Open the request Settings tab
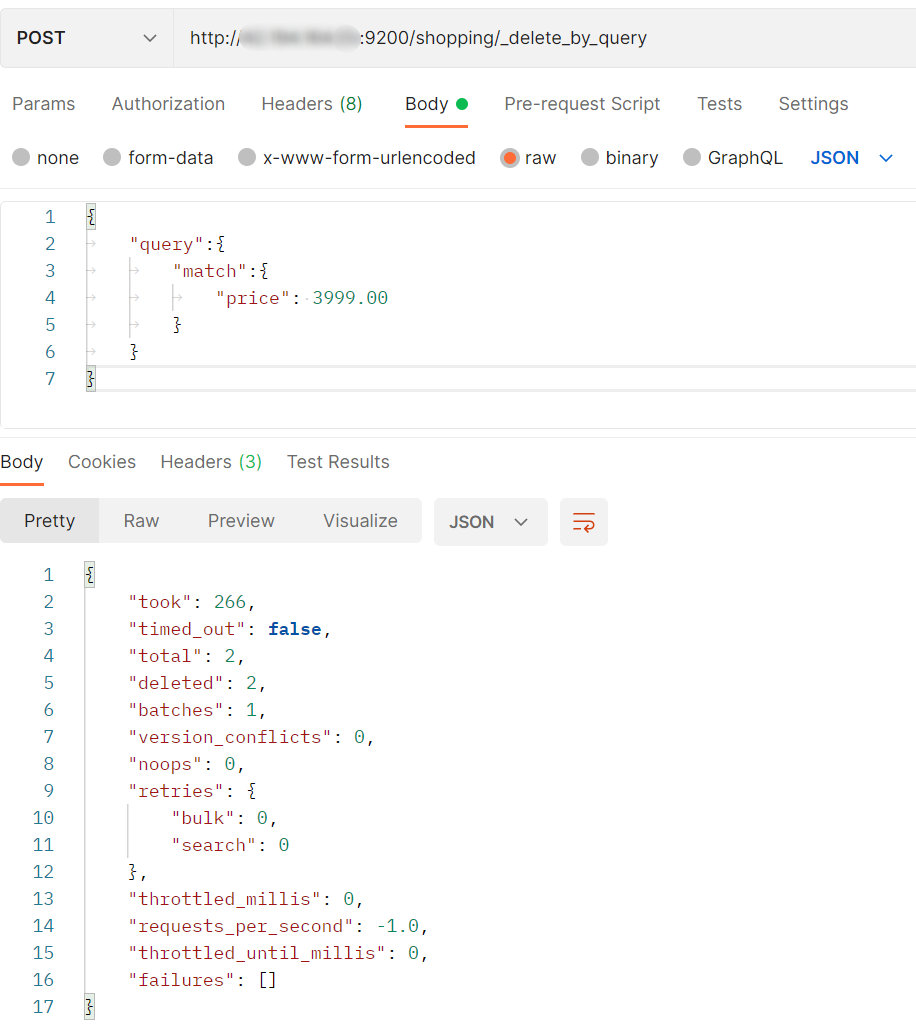Viewport: 916px width, 1034px height. pos(813,104)
